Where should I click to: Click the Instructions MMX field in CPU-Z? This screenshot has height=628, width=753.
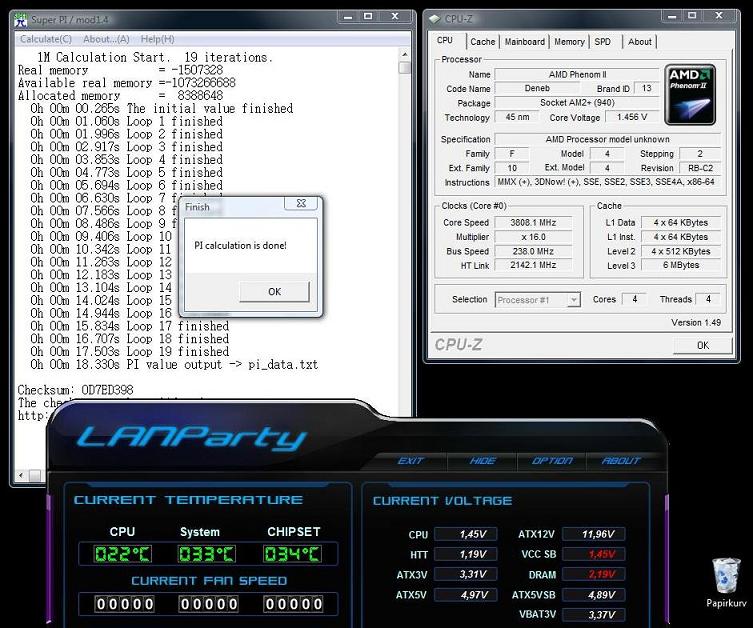coord(607,182)
